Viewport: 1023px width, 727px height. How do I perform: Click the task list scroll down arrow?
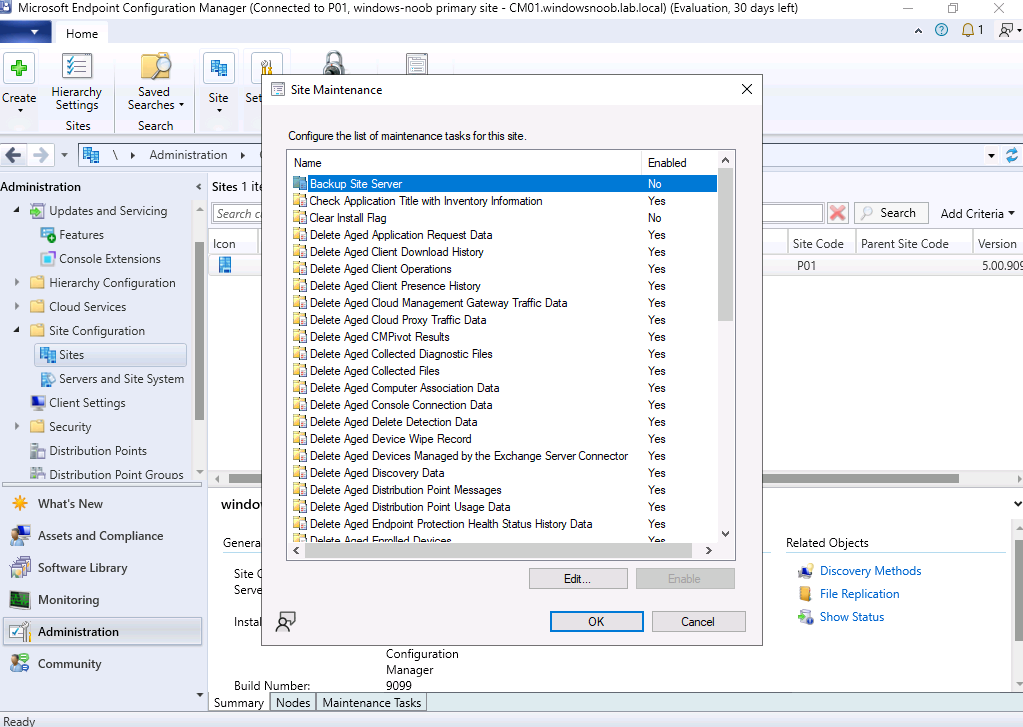click(725, 534)
